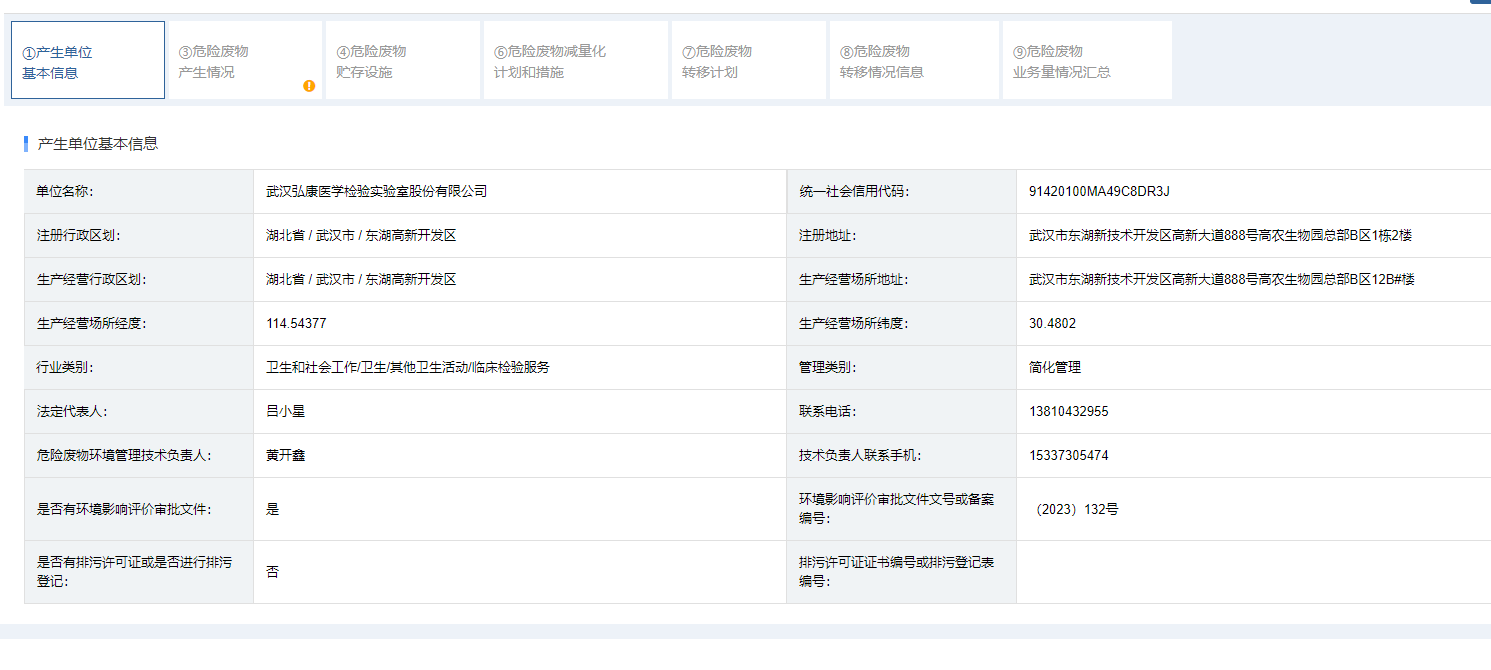
Task: Click the 统一社会信用代码 label
Action: point(854,191)
